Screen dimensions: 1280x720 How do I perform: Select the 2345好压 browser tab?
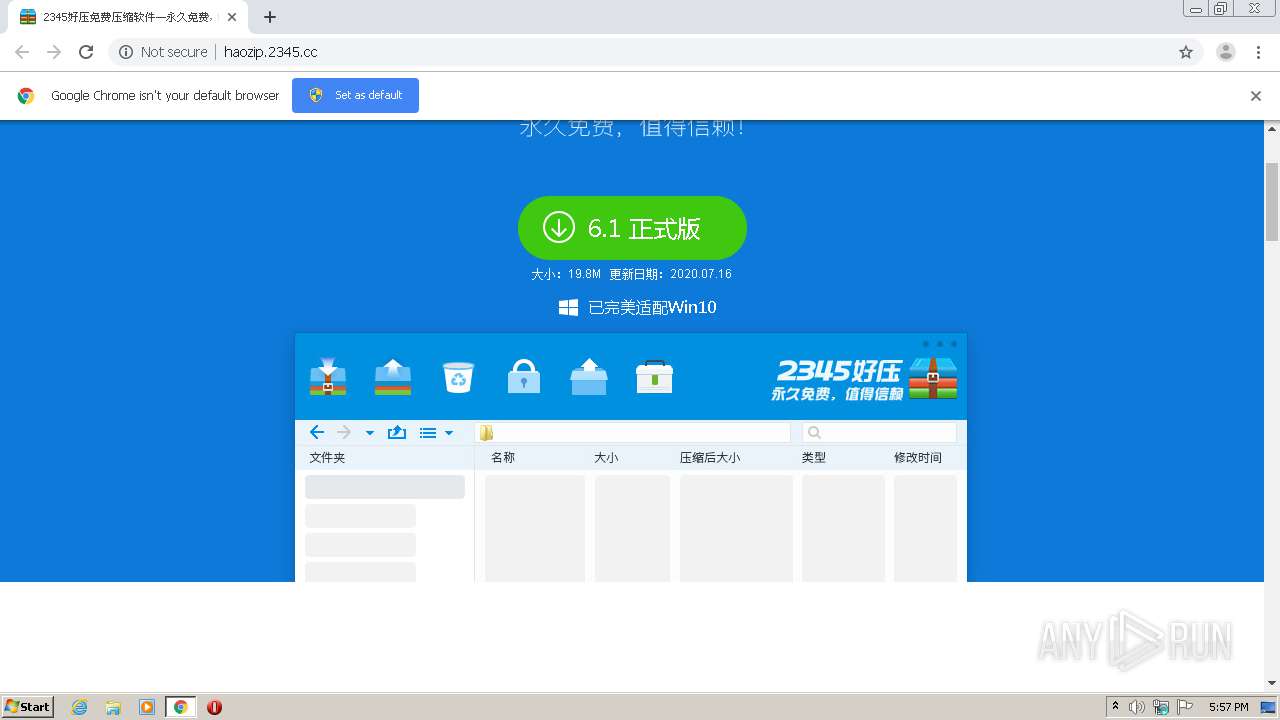[126, 17]
